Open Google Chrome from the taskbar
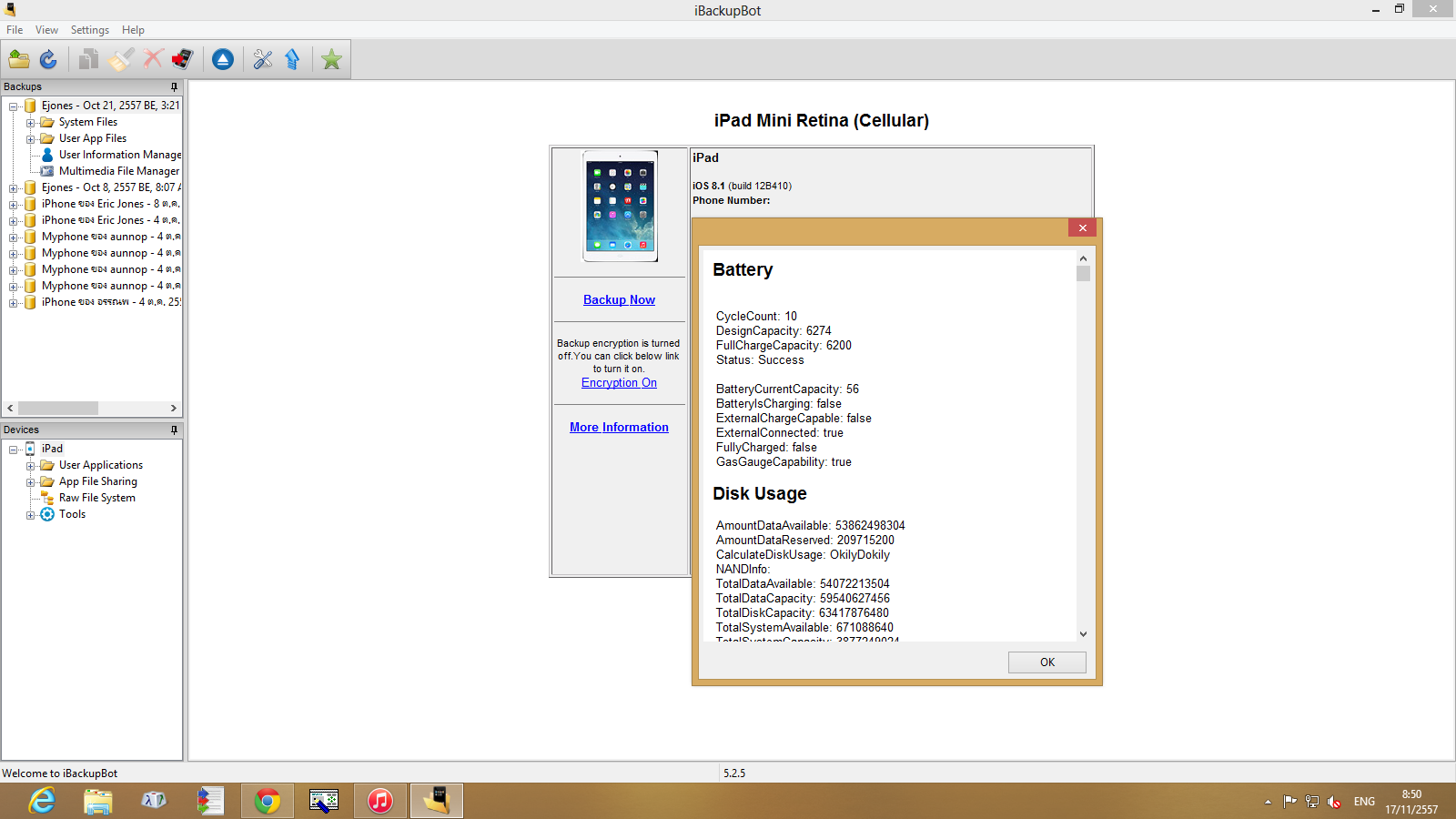Viewport: 1456px width, 819px height. click(x=268, y=801)
